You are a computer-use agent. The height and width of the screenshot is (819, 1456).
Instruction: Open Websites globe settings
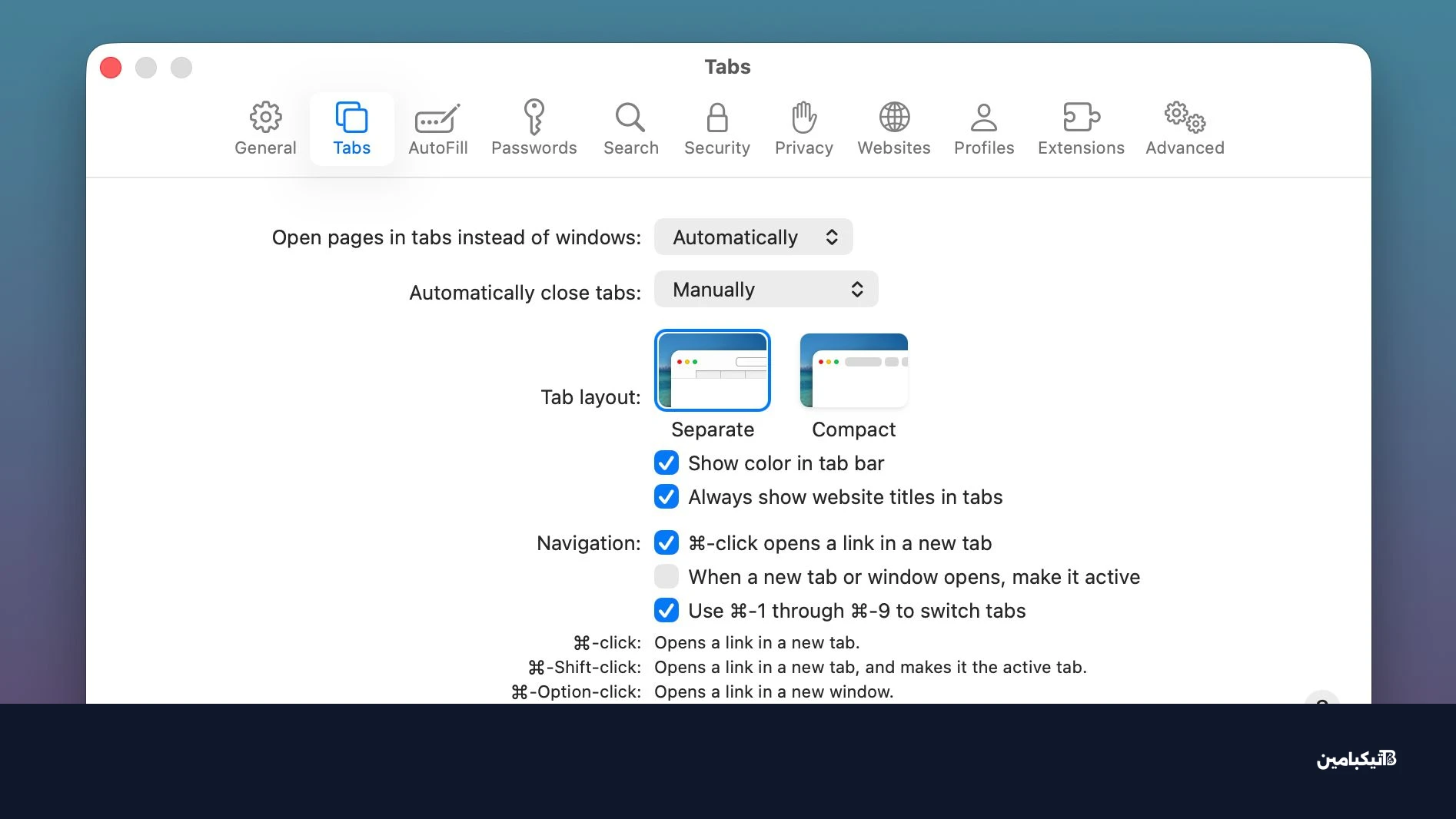tap(893, 128)
